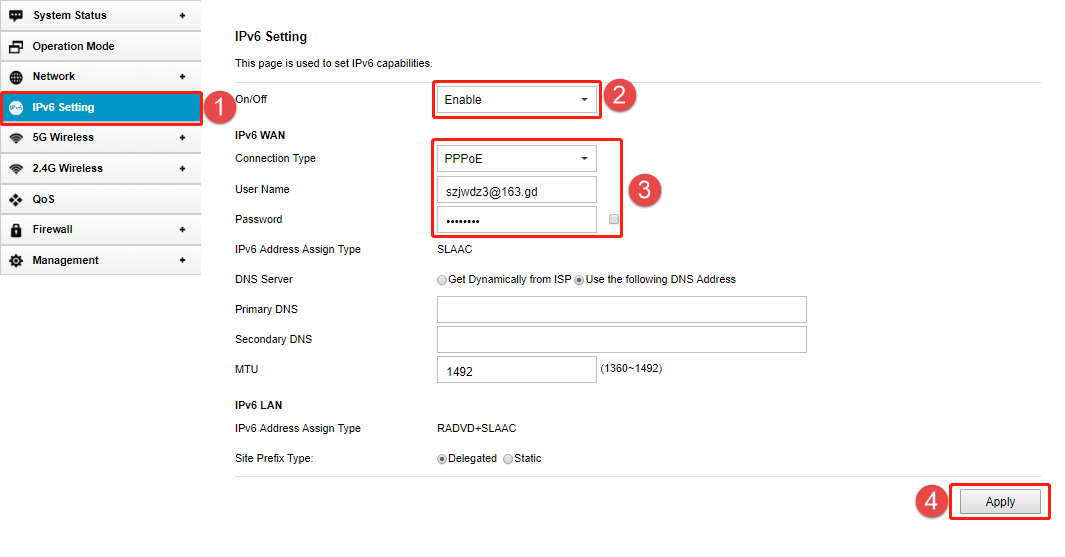Click the Management gear icon
The width and height of the screenshot is (1065, 557).
16,261
